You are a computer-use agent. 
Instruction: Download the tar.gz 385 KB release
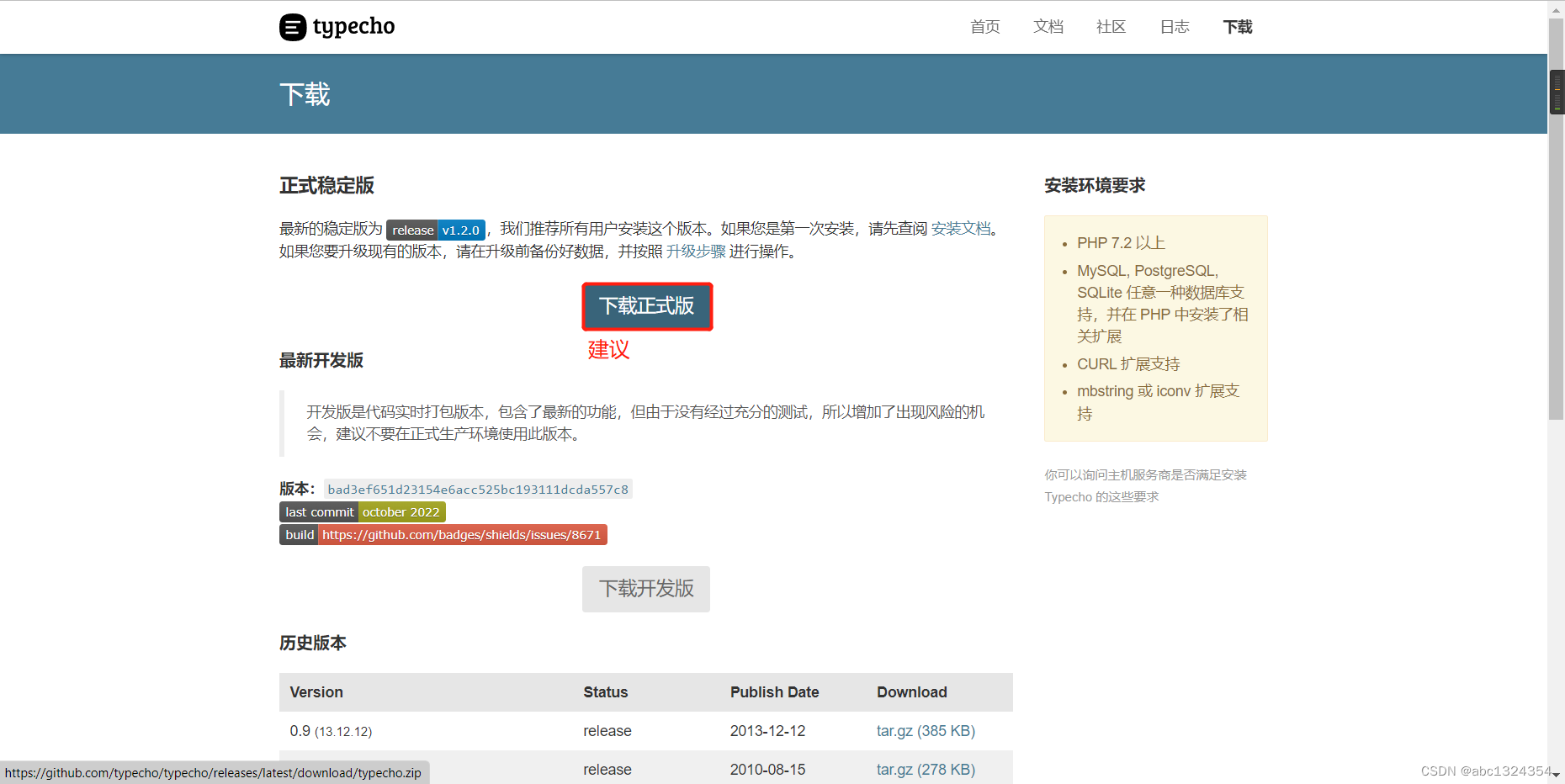[926, 730]
